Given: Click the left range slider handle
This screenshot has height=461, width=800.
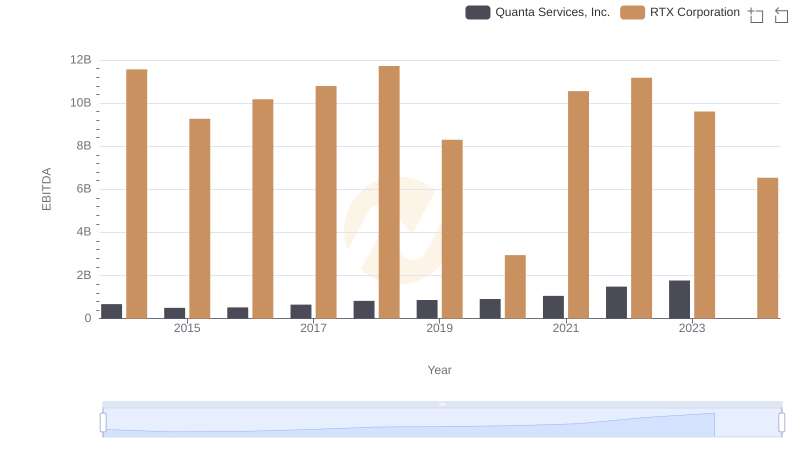Looking at the screenshot, I should pos(103,422).
